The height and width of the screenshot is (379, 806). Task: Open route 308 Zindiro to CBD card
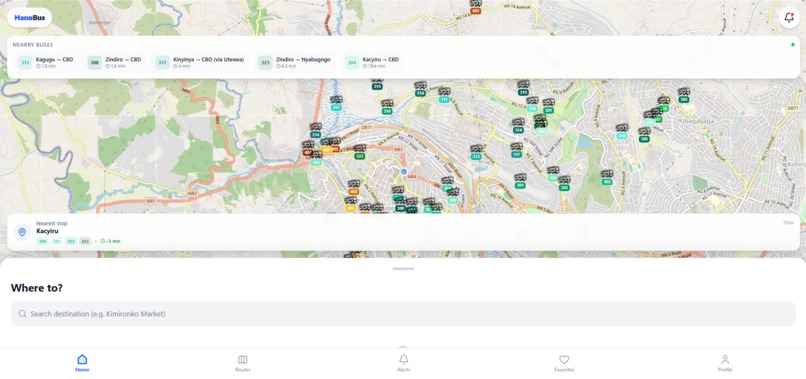click(x=115, y=62)
